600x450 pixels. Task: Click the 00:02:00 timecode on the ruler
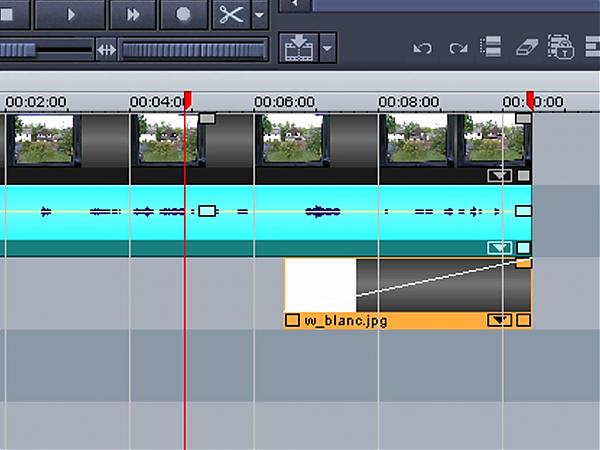click(36, 102)
